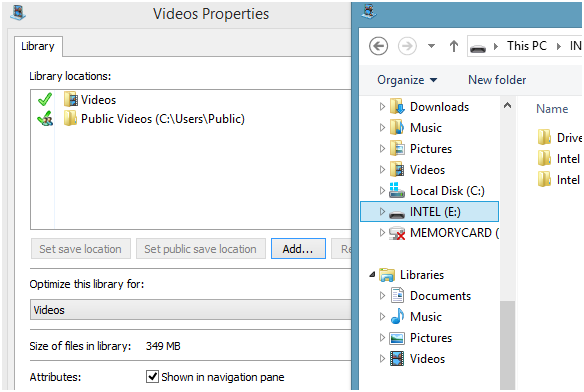The image size is (584, 392).
Task: Click Set public save location button
Action: pyautogui.click(x=200, y=249)
